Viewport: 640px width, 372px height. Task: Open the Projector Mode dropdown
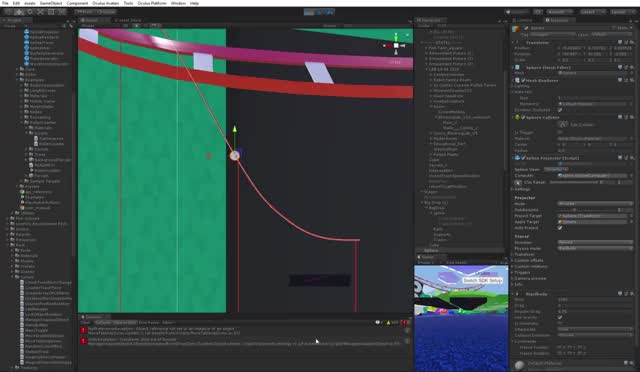[x=595, y=203]
